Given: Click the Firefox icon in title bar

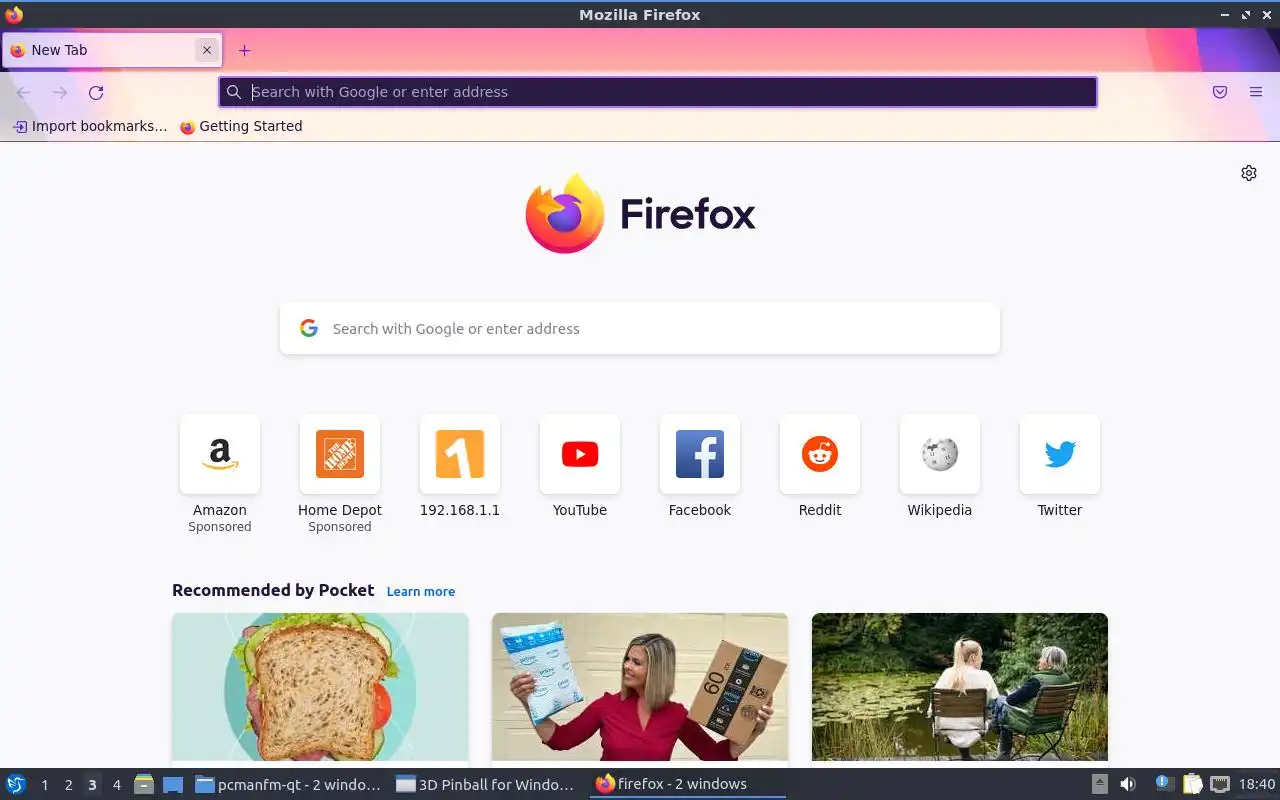Looking at the screenshot, I should coord(14,14).
